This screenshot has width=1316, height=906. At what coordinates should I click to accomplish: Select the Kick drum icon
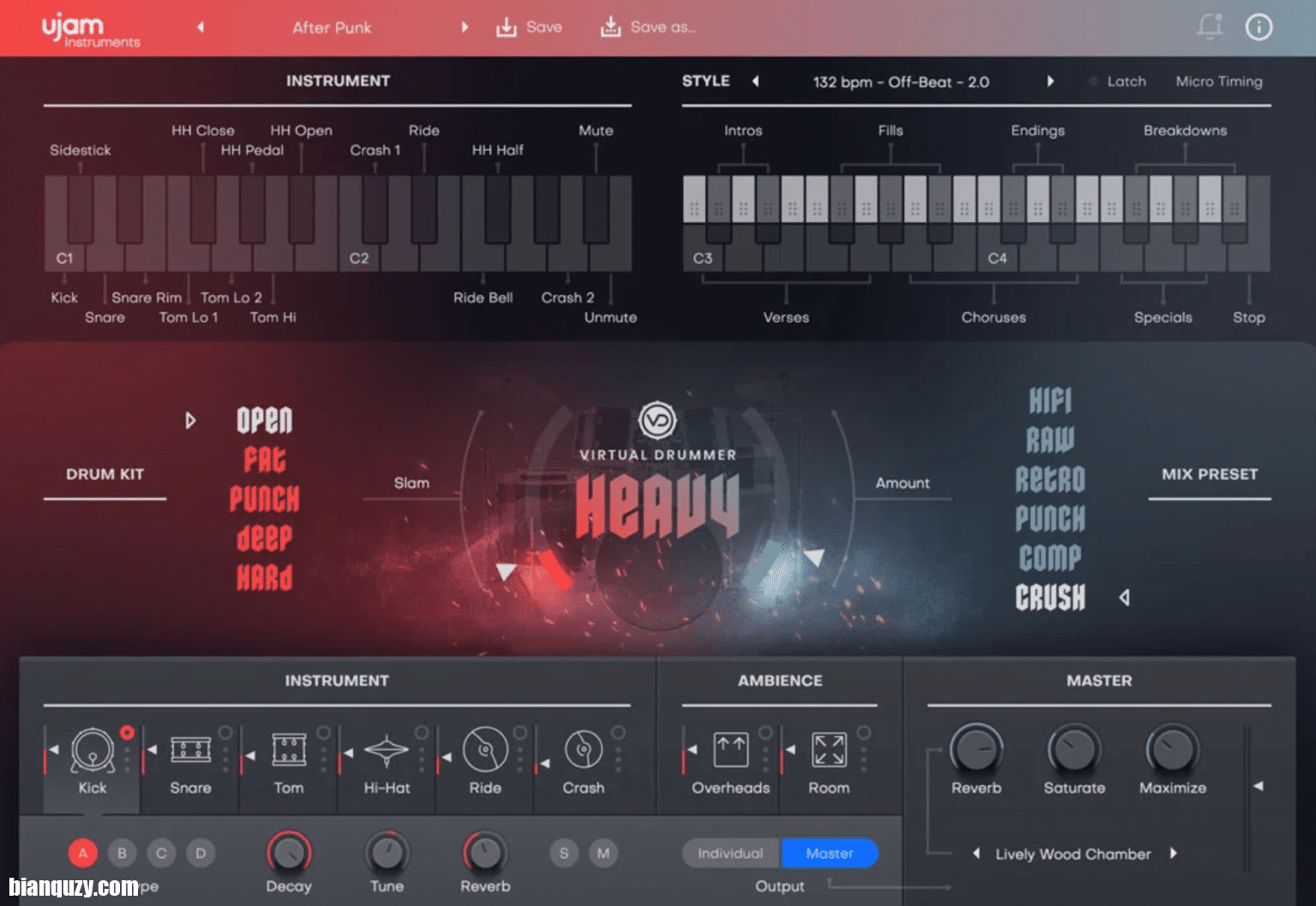(93, 750)
